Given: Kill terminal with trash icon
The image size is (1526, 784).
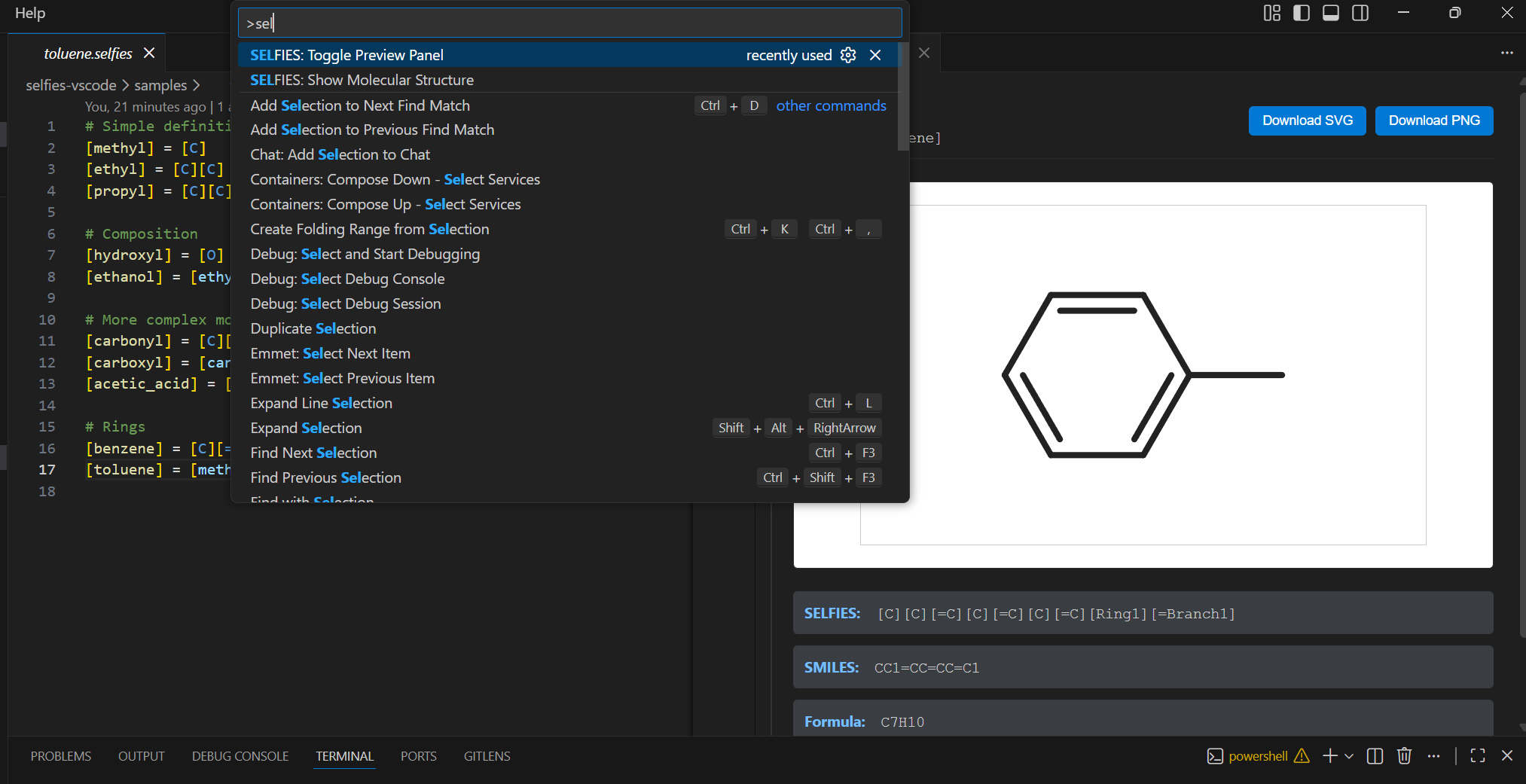Looking at the screenshot, I should point(1404,756).
